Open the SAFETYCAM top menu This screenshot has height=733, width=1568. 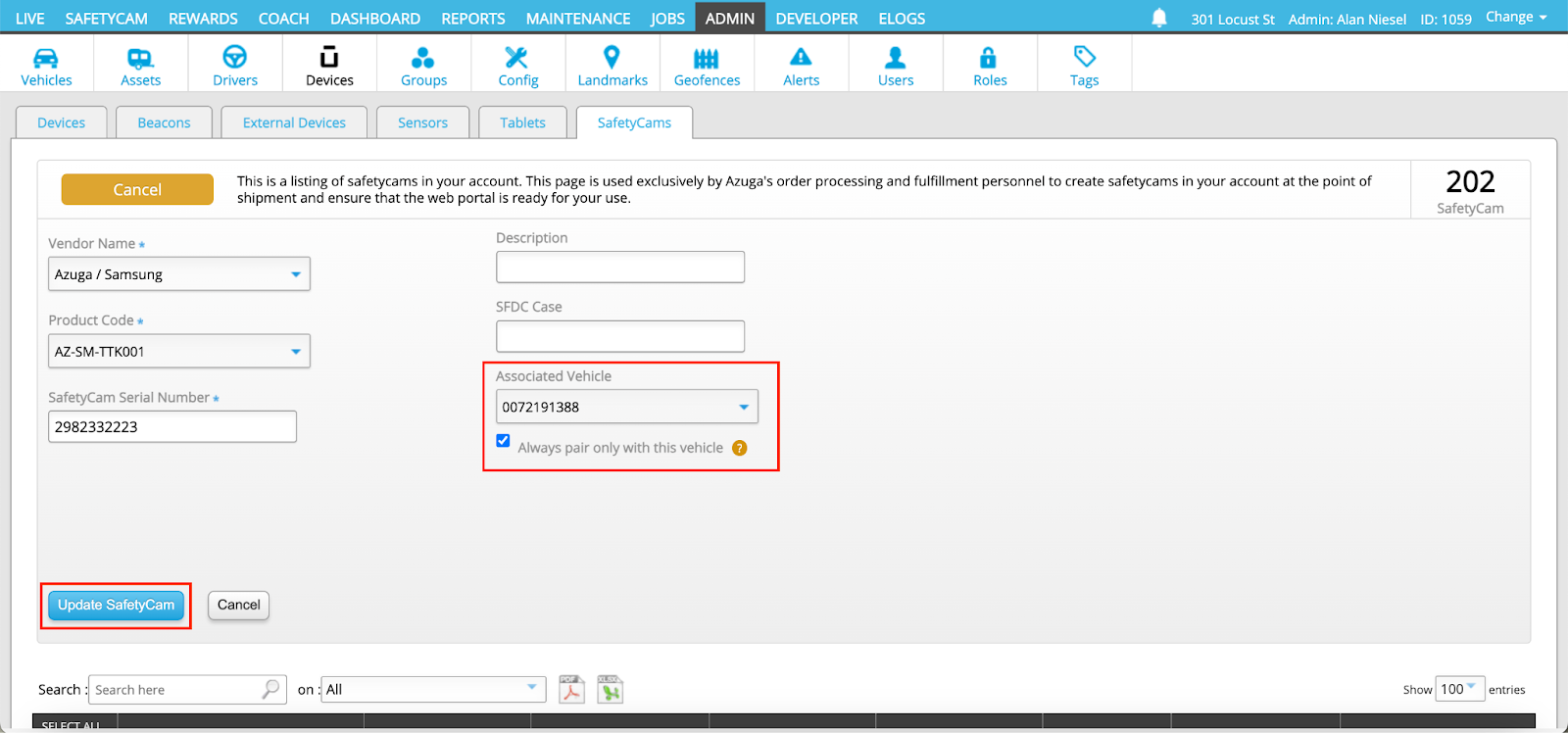(x=106, y=19)
